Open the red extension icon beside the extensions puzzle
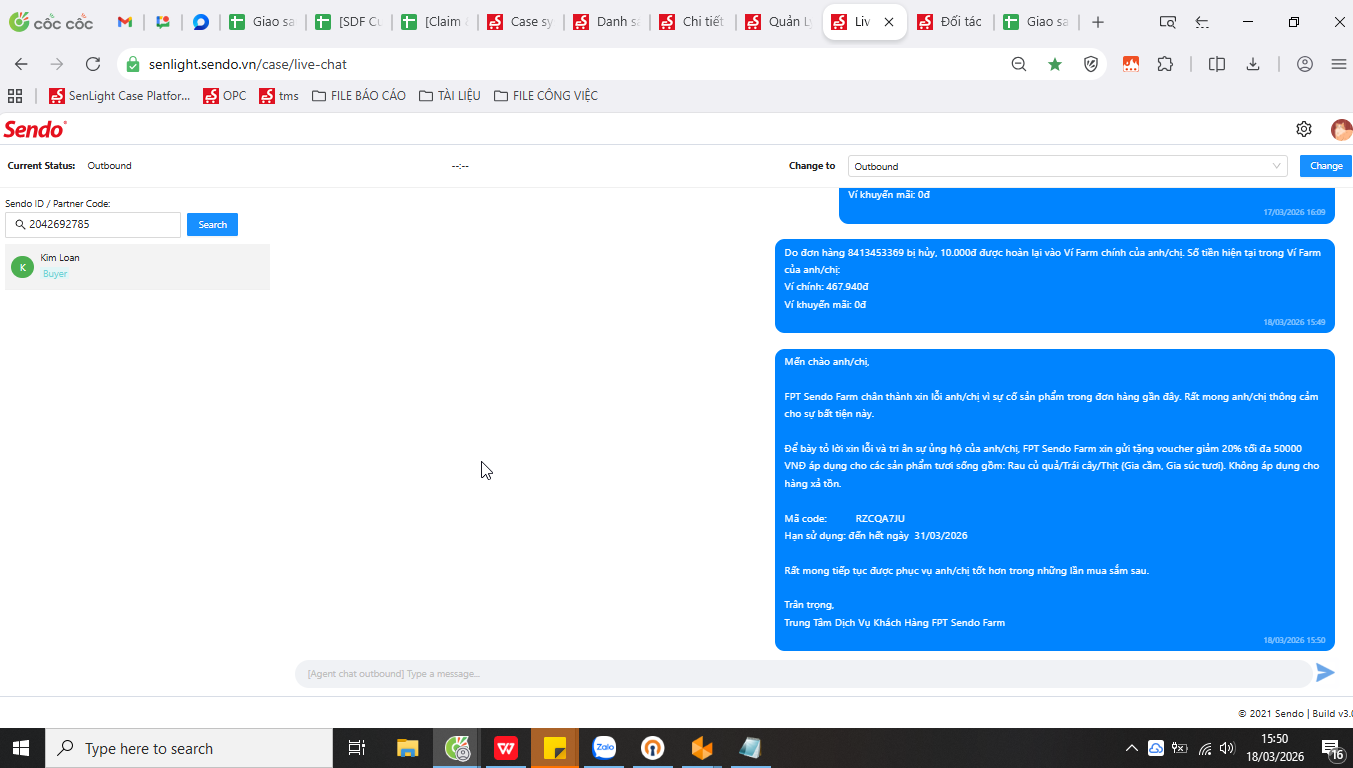Image resolution: width=1353 pixels, height=768 pixels. pos(1131,64)
